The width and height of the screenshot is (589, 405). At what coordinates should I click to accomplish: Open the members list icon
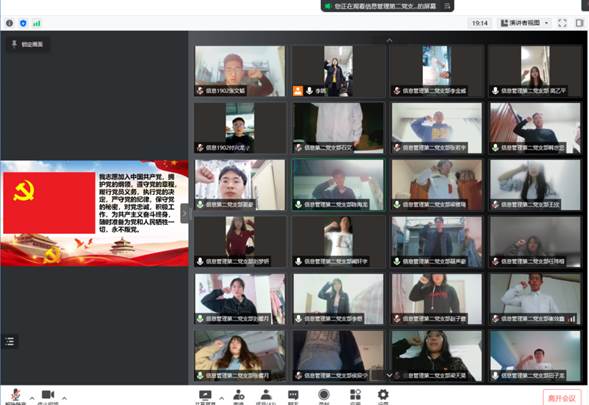tap(266, 394)
